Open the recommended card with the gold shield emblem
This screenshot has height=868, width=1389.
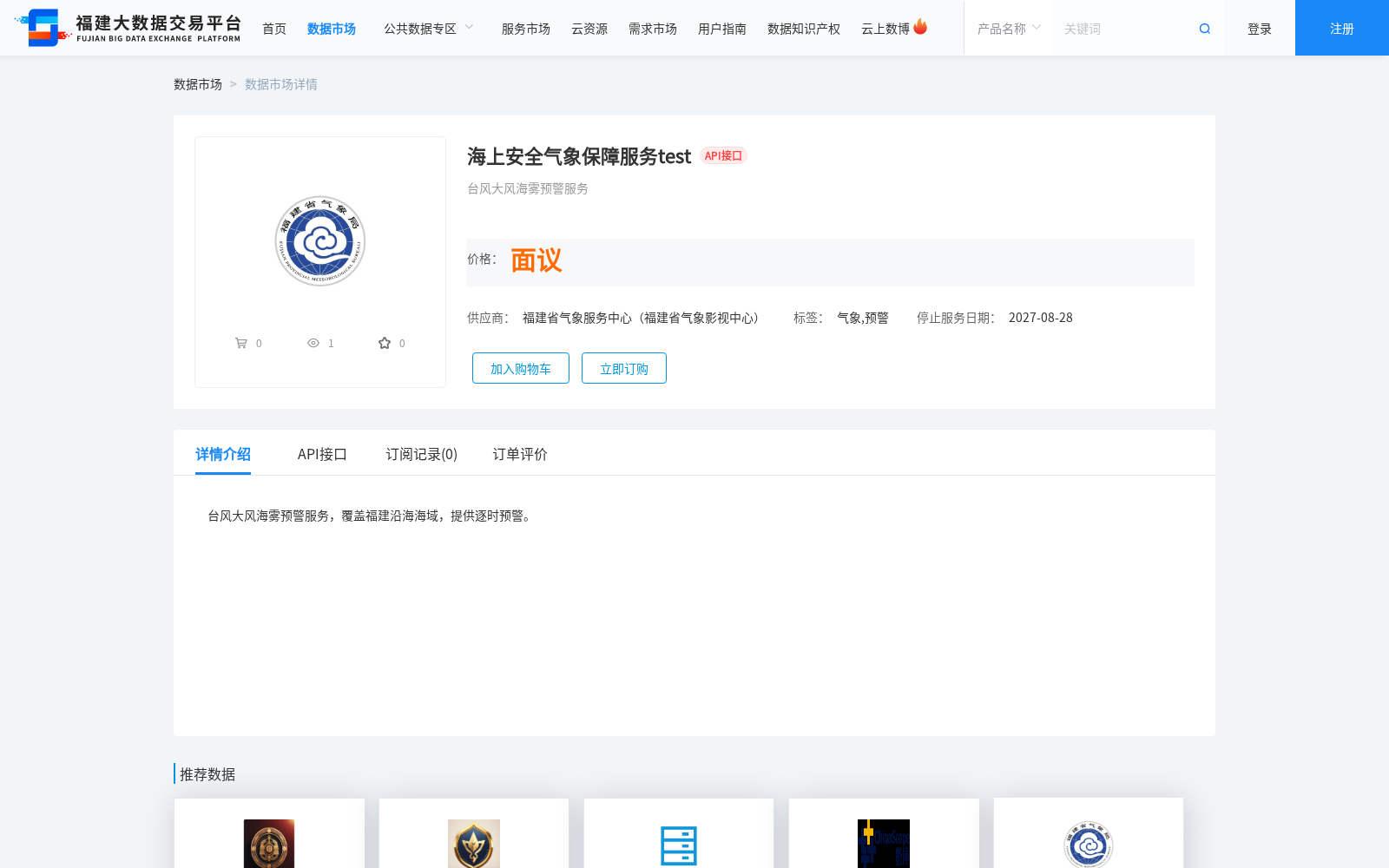[x=474, y=833]
